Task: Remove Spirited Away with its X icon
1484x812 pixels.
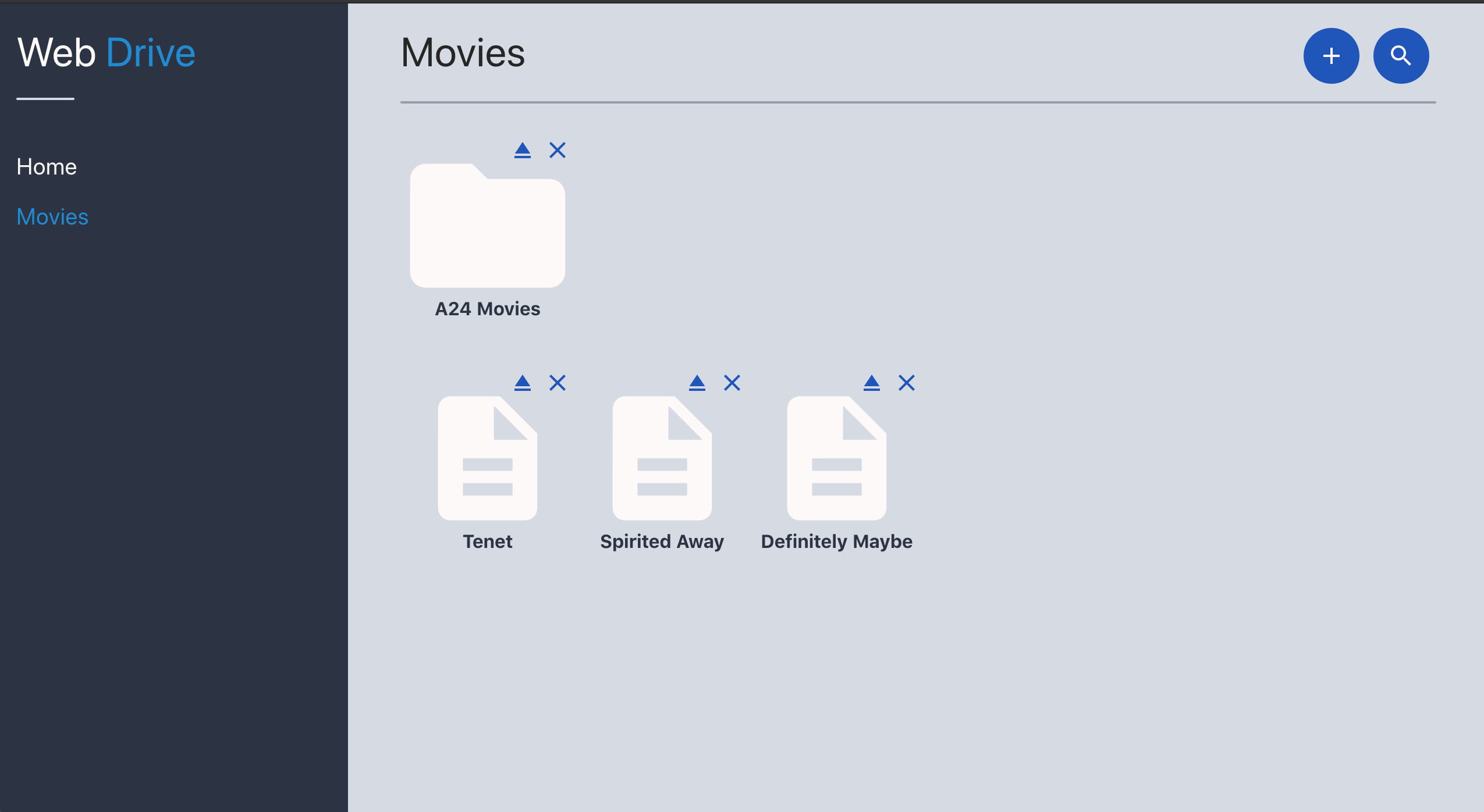Action: pos(732,383)
